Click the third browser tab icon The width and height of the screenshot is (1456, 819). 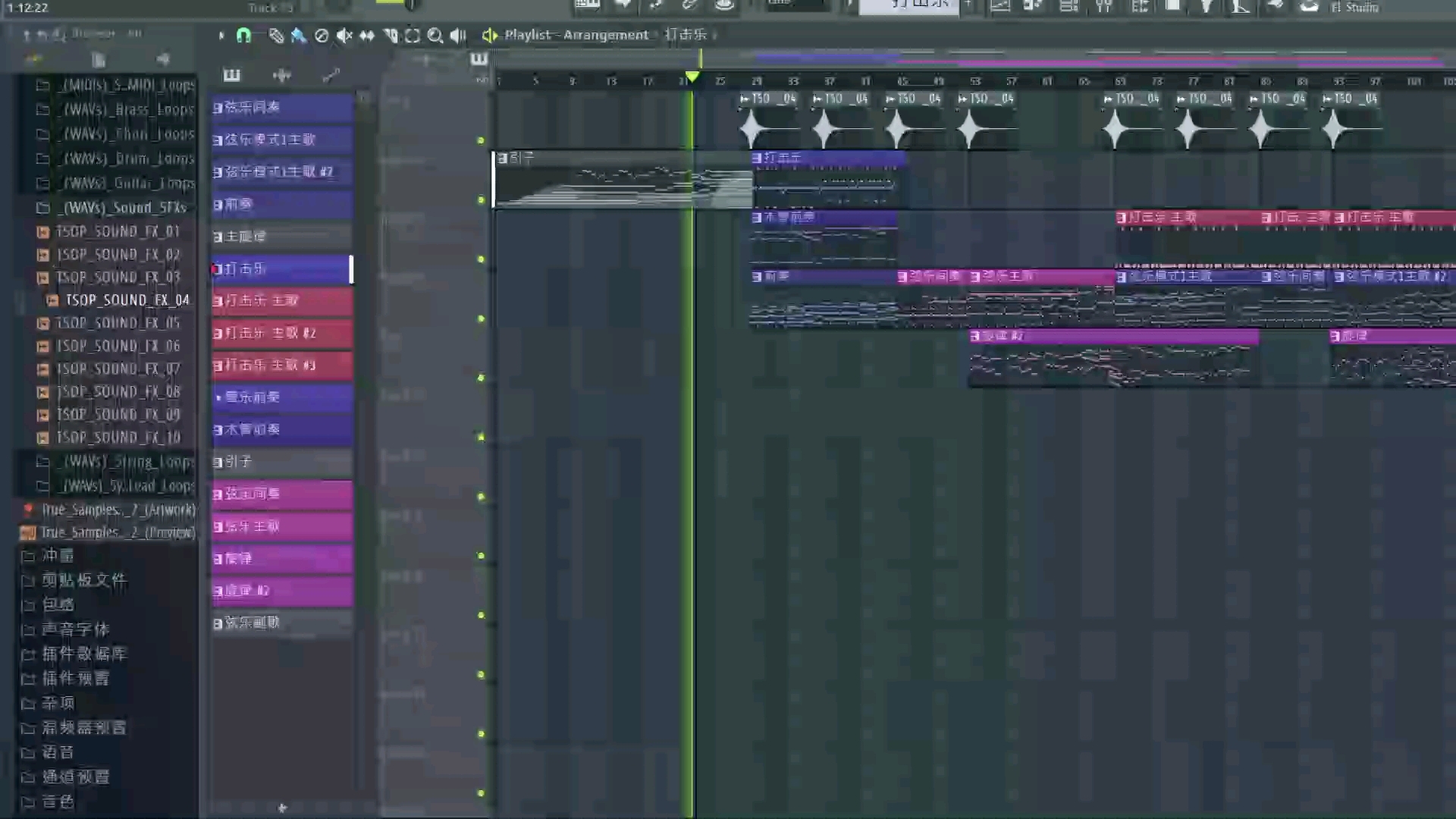tap(163, 59)
